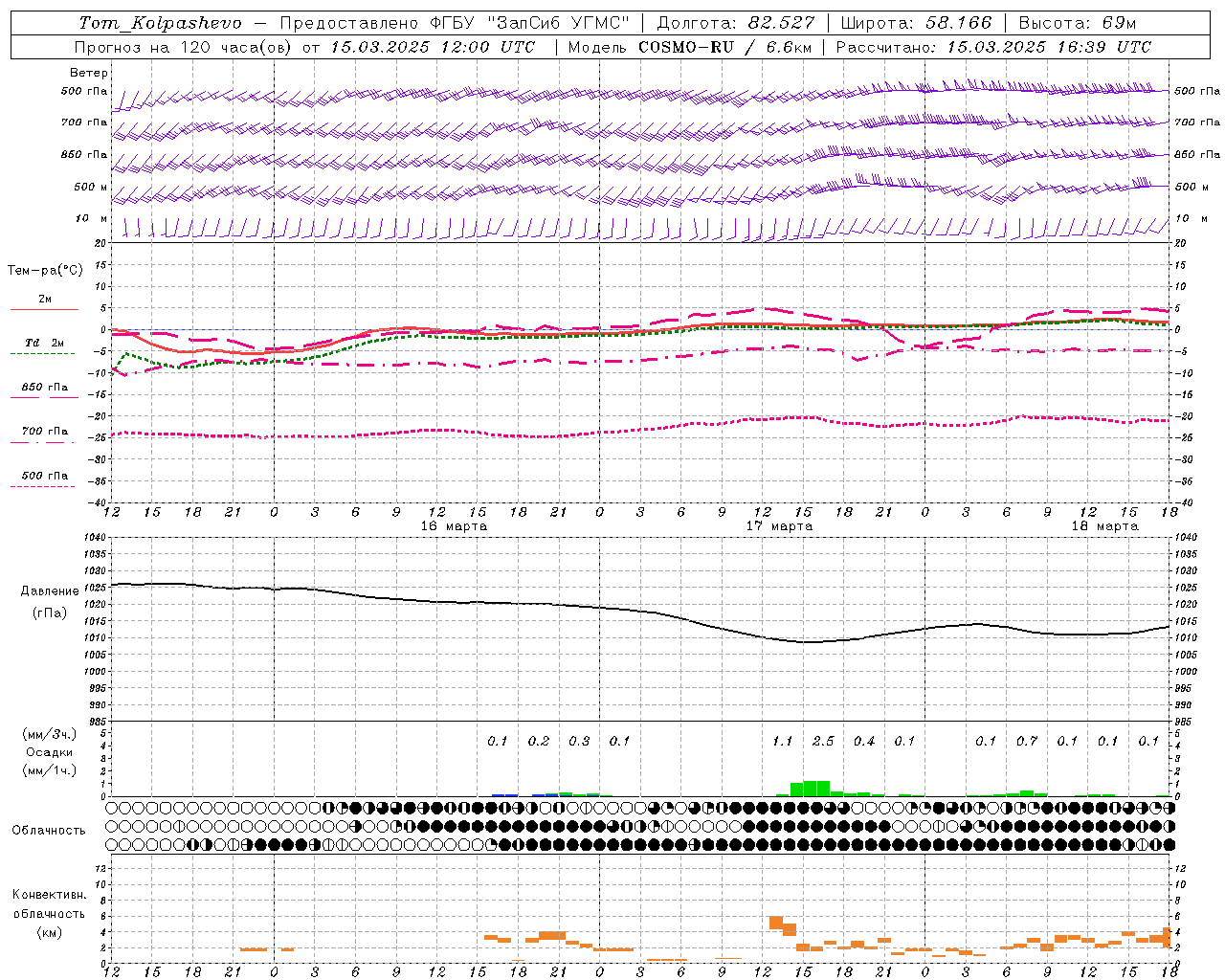Click the 0.7 precipitation amount
Viewport: 1225px width, 980px height.
1027,741
